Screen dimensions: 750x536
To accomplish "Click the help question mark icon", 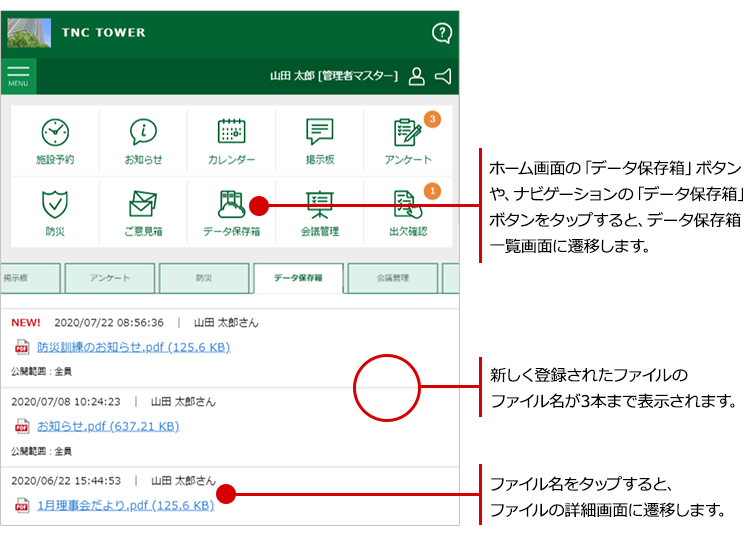I will [x=441, y=32].
